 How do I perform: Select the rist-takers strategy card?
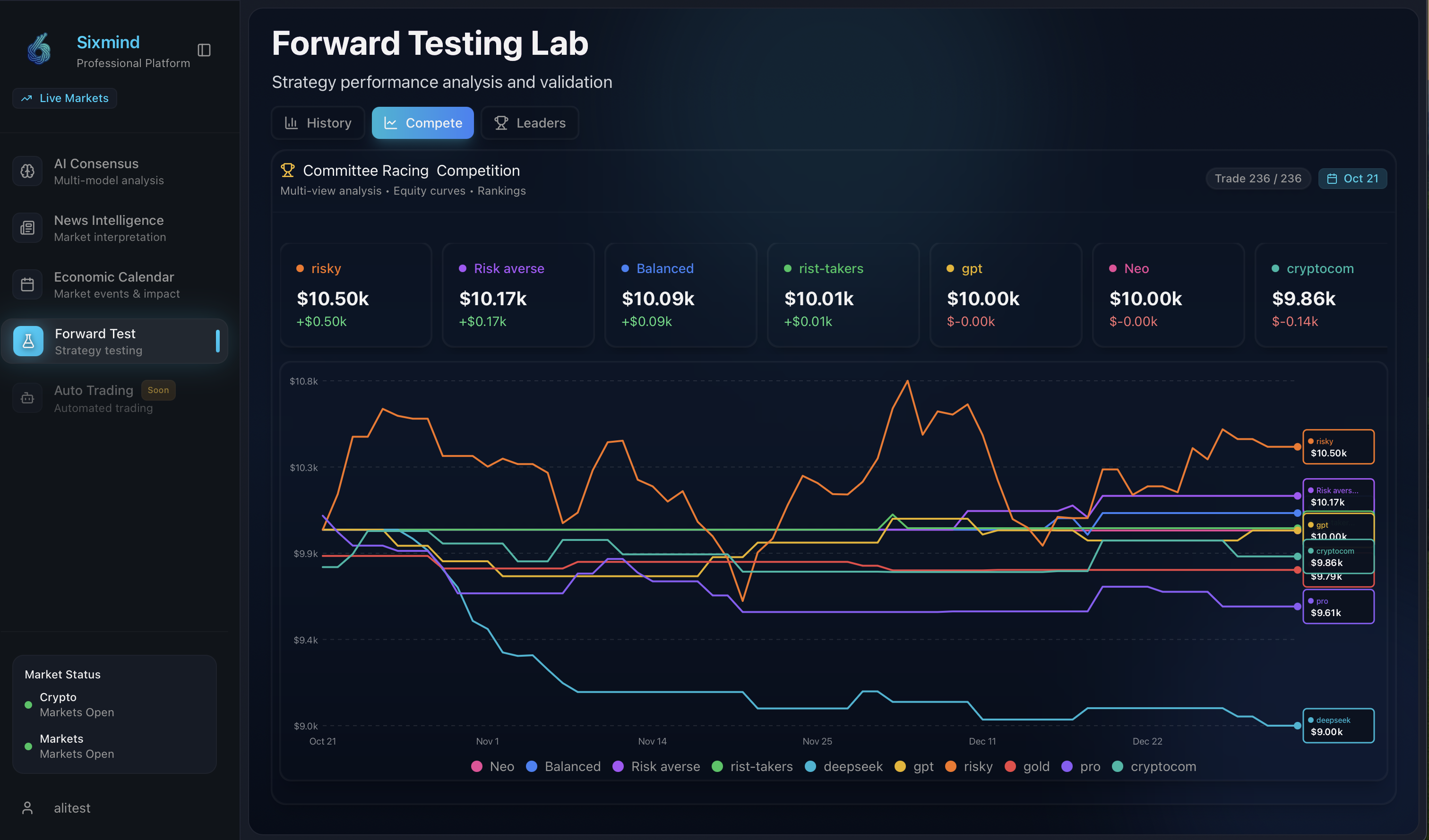(x=843, y=295)
